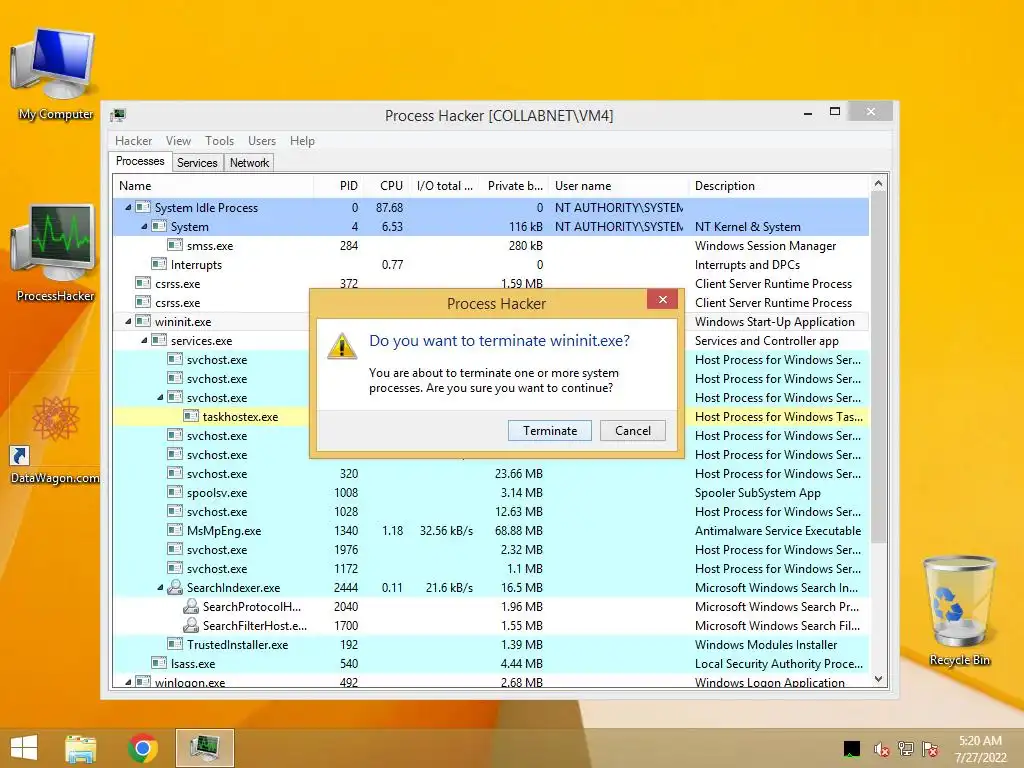Image resolution: width=1024 pixels, height=768 pixels.
Task: Sort by the Name column header
Action: click(213, 185)
